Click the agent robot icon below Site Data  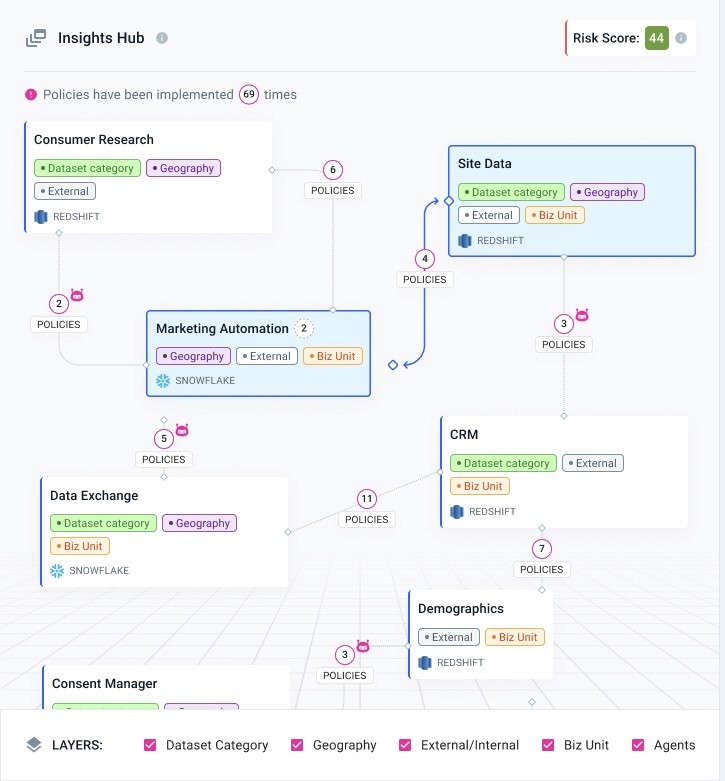582,315
